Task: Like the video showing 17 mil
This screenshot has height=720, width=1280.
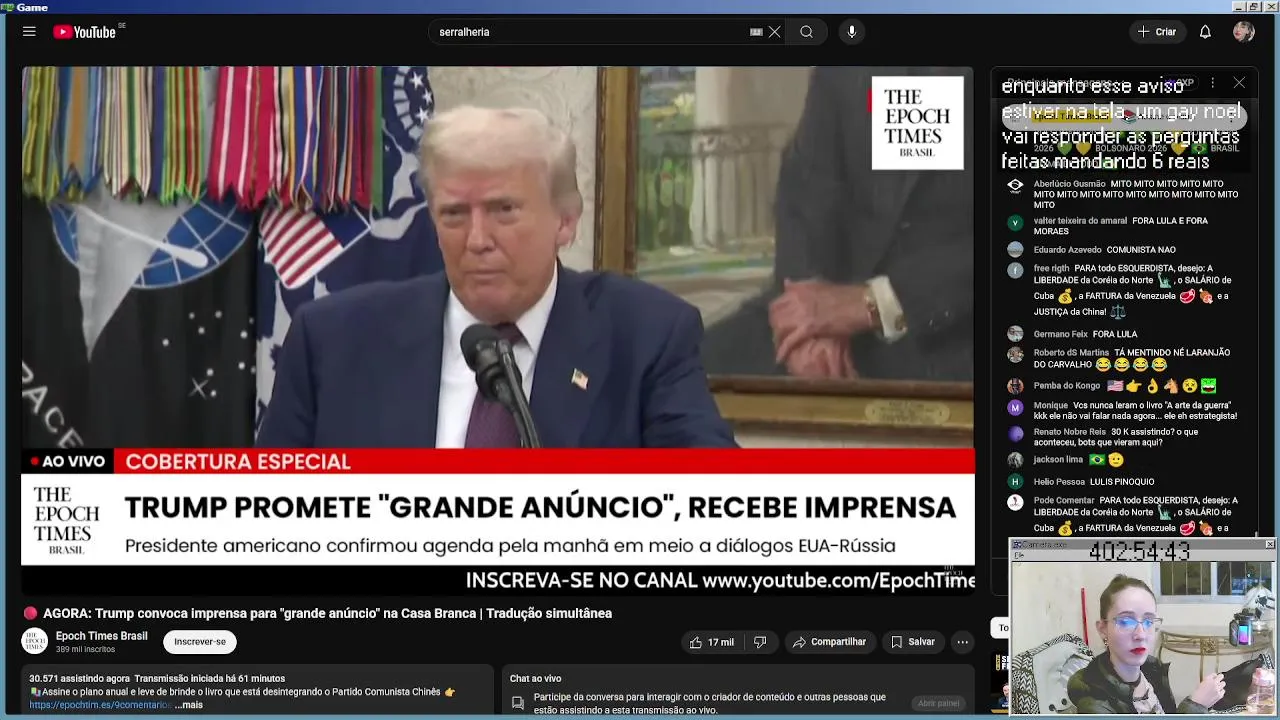Action: (712, 642)
